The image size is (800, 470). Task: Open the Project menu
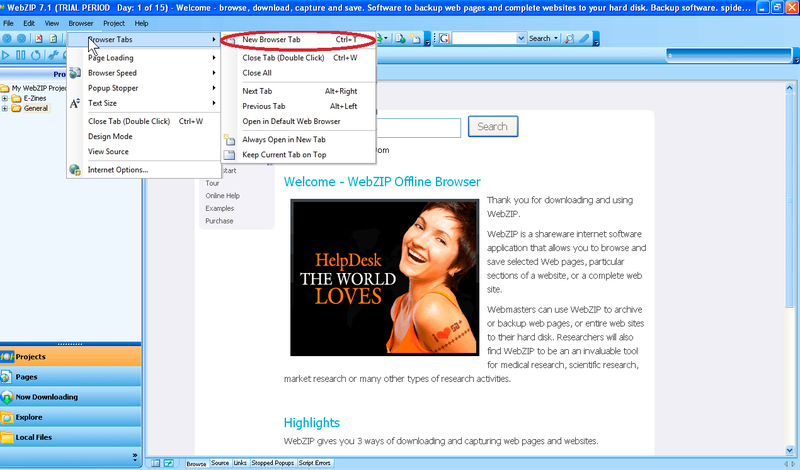point(113,23)
